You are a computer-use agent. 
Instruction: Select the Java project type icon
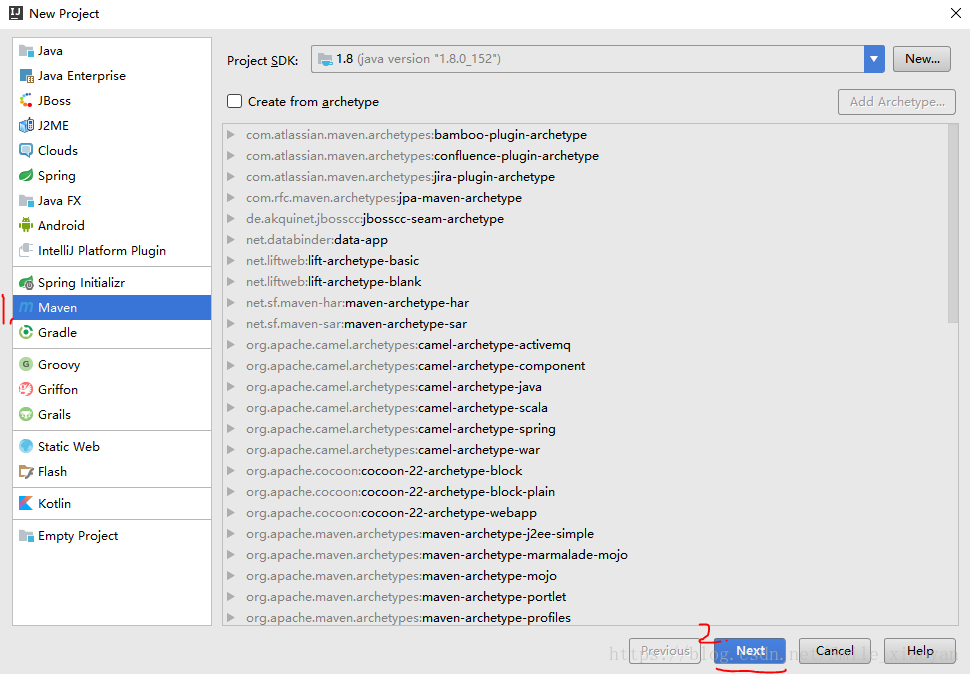coord(26,51)
